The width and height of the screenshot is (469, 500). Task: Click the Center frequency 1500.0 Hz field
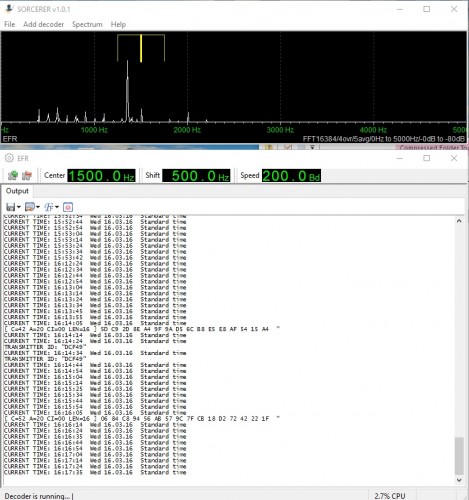101,176
